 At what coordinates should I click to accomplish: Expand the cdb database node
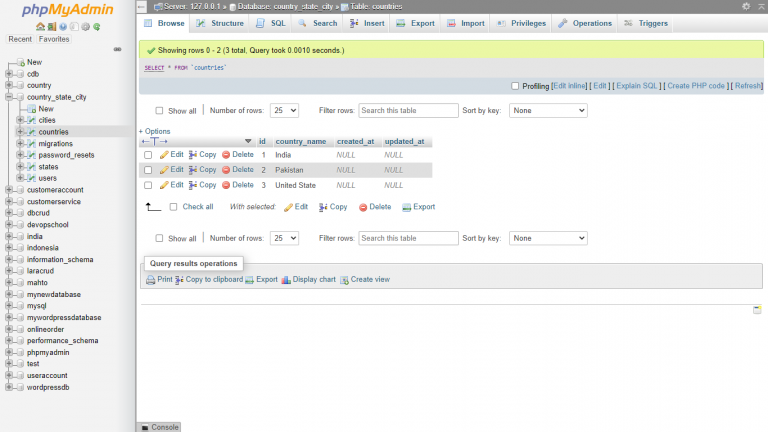pyautogui.click(x=9, y=74)
